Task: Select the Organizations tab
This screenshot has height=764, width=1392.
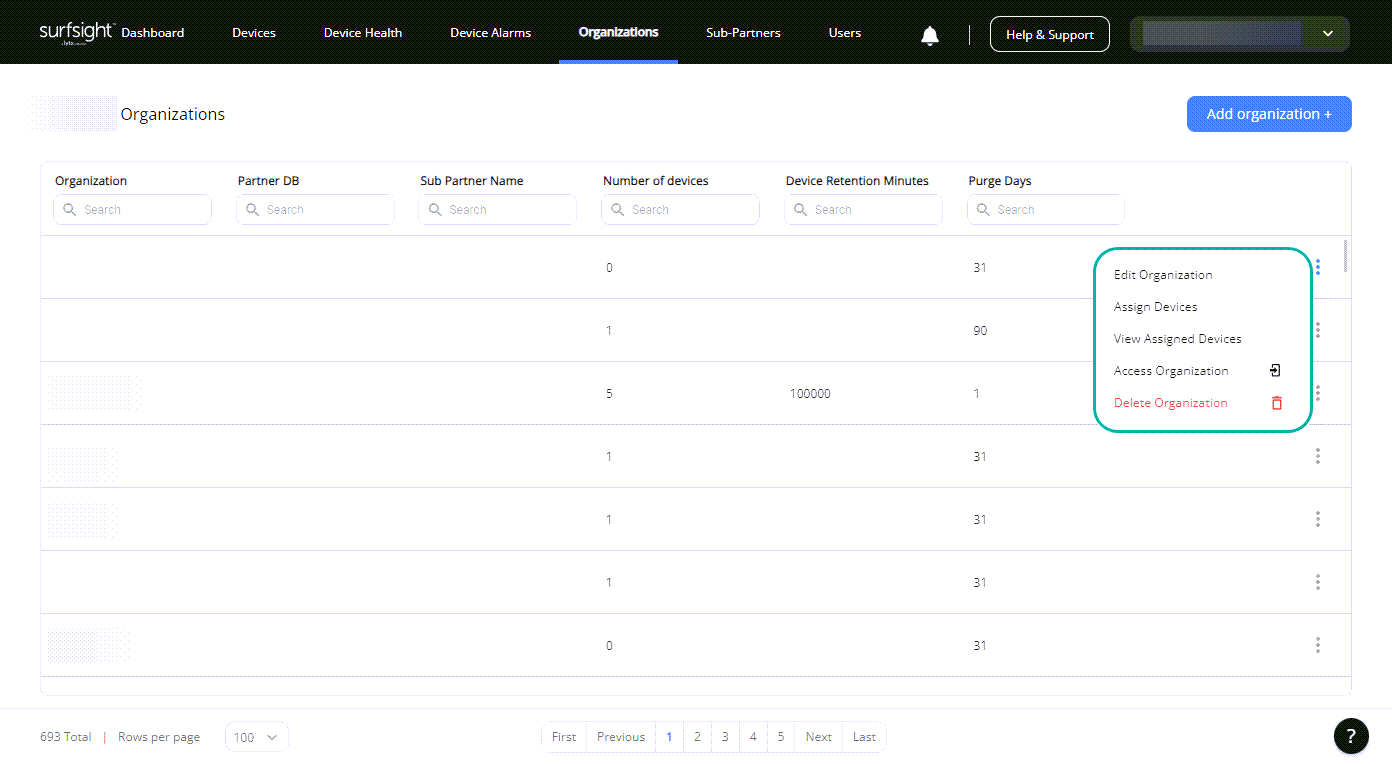Action: (x=619, y=33)
